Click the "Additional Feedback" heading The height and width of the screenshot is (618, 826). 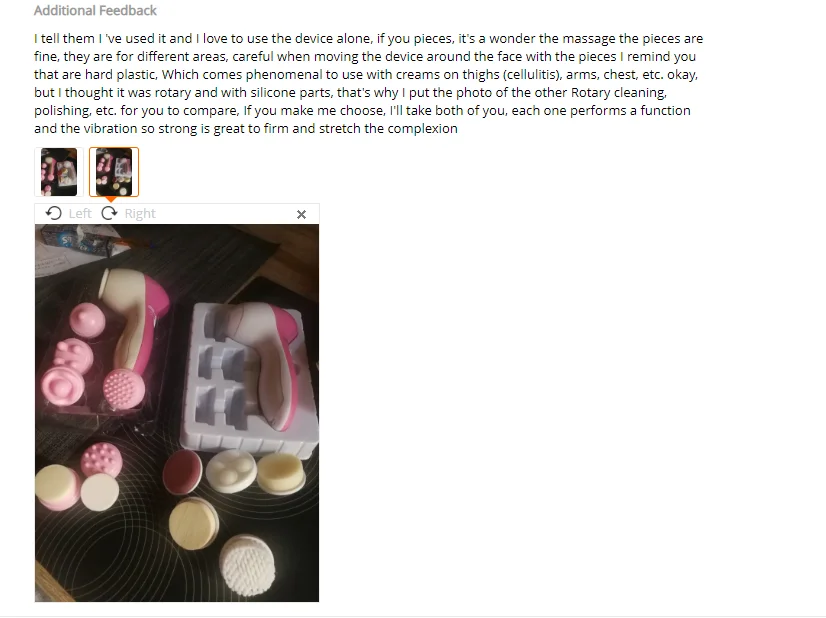95,11
